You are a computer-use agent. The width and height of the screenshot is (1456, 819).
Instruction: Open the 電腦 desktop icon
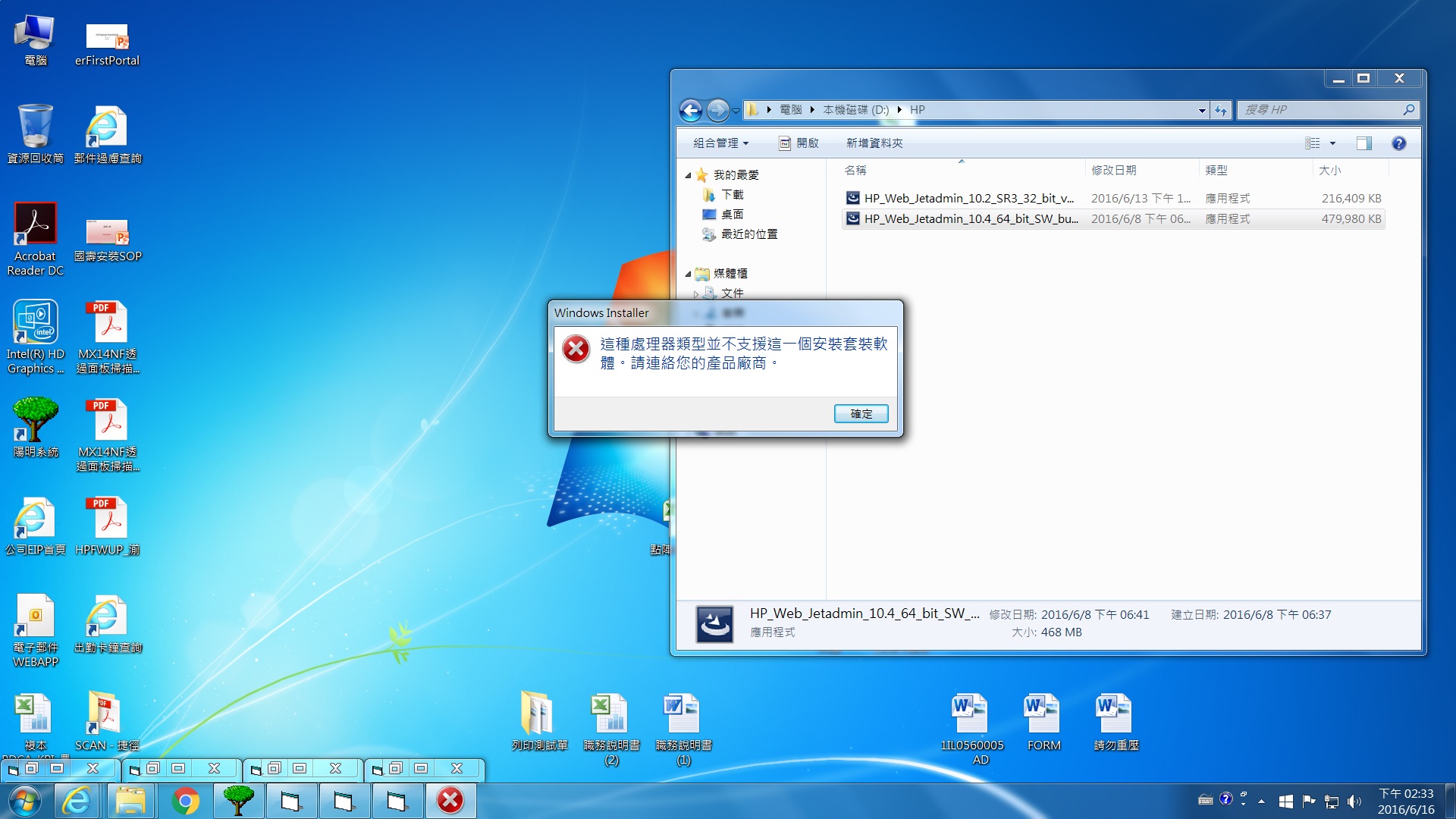(35, 40)
